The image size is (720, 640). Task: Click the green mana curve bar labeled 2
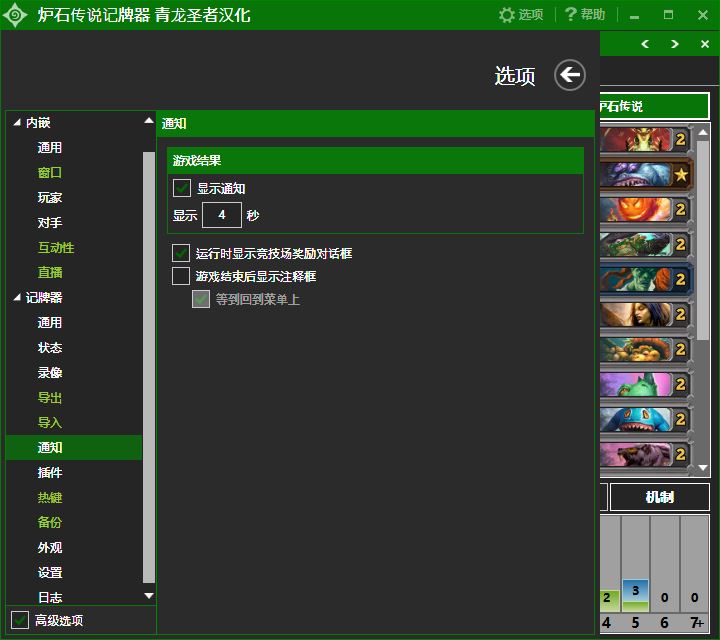pyautogui.click(x=609, y=601)
